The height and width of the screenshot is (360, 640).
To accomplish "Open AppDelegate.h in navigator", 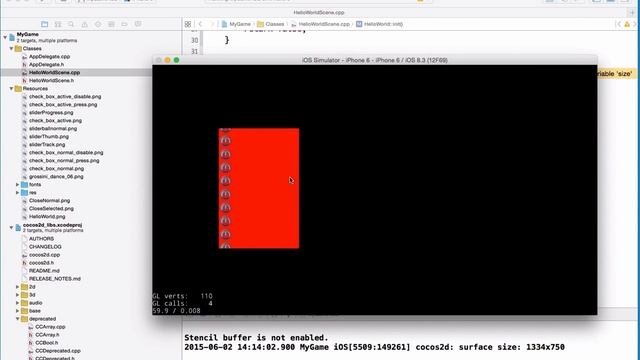I will click(46, 64).
